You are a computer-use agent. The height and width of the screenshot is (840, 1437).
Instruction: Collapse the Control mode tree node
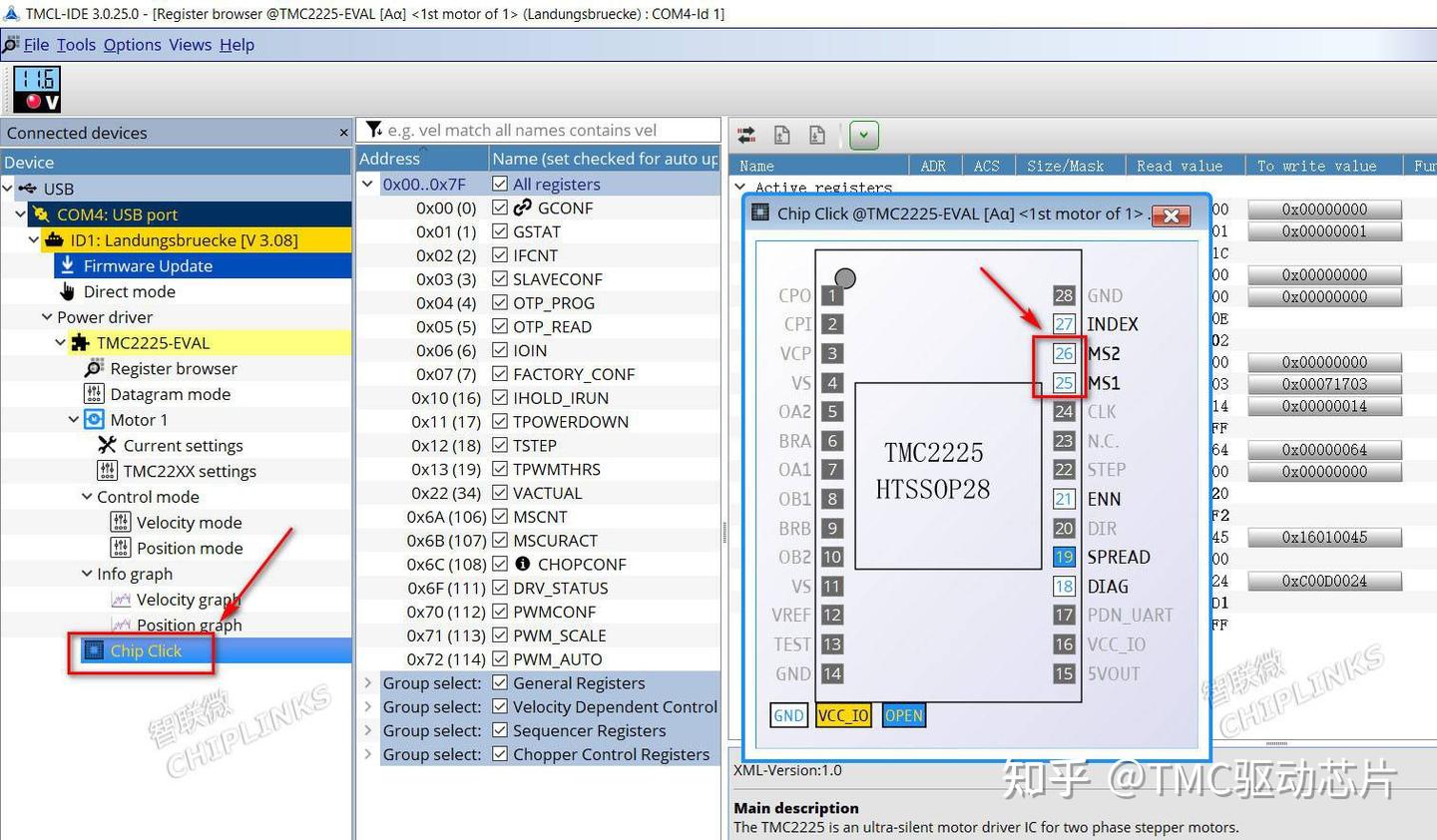(x=87, y=497)
